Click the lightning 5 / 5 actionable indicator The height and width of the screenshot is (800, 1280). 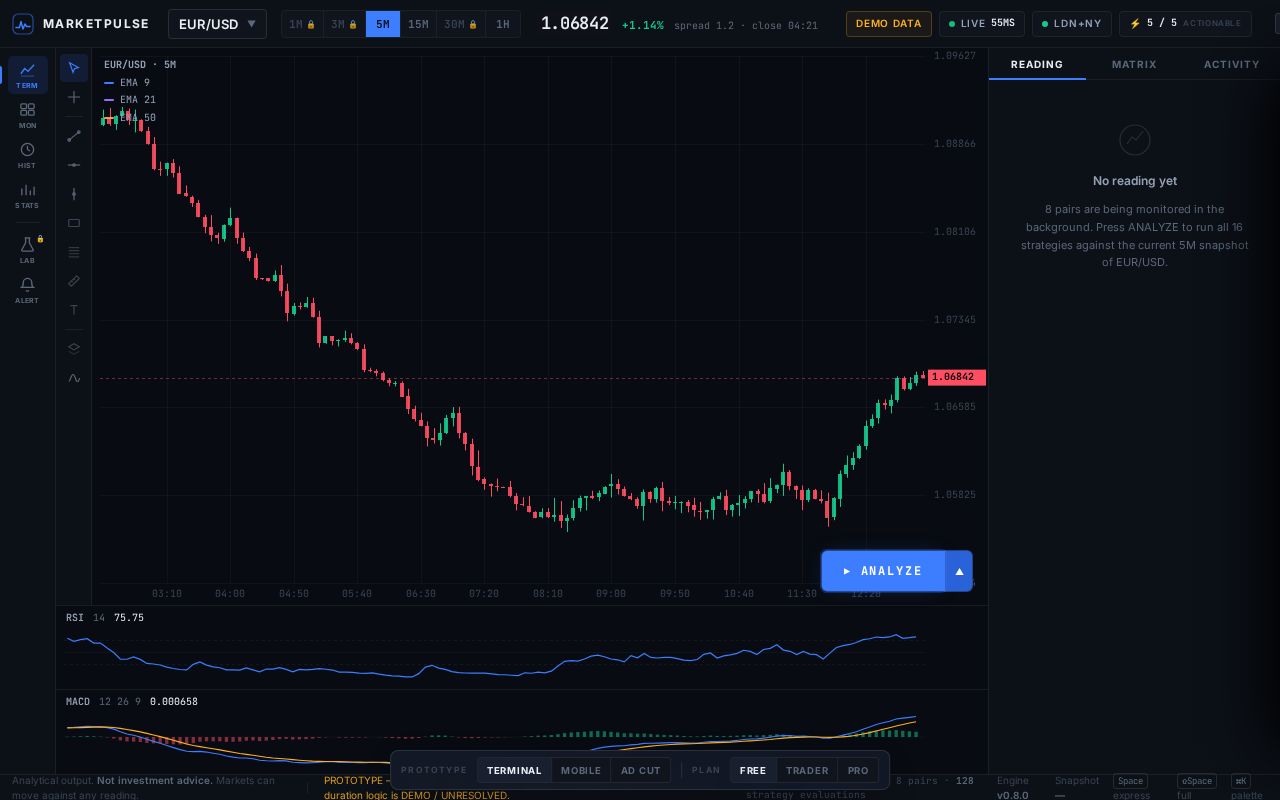click(1185, 23)
